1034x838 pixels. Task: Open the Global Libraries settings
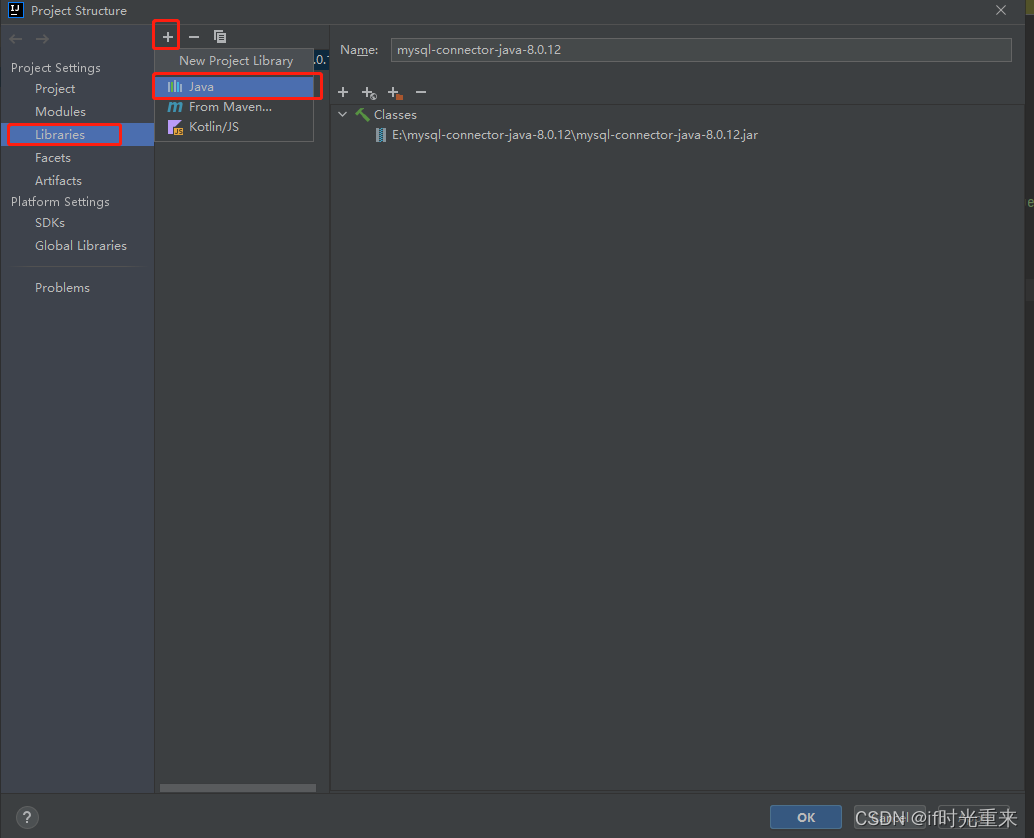pyautogui.click(x=80, y=245)
